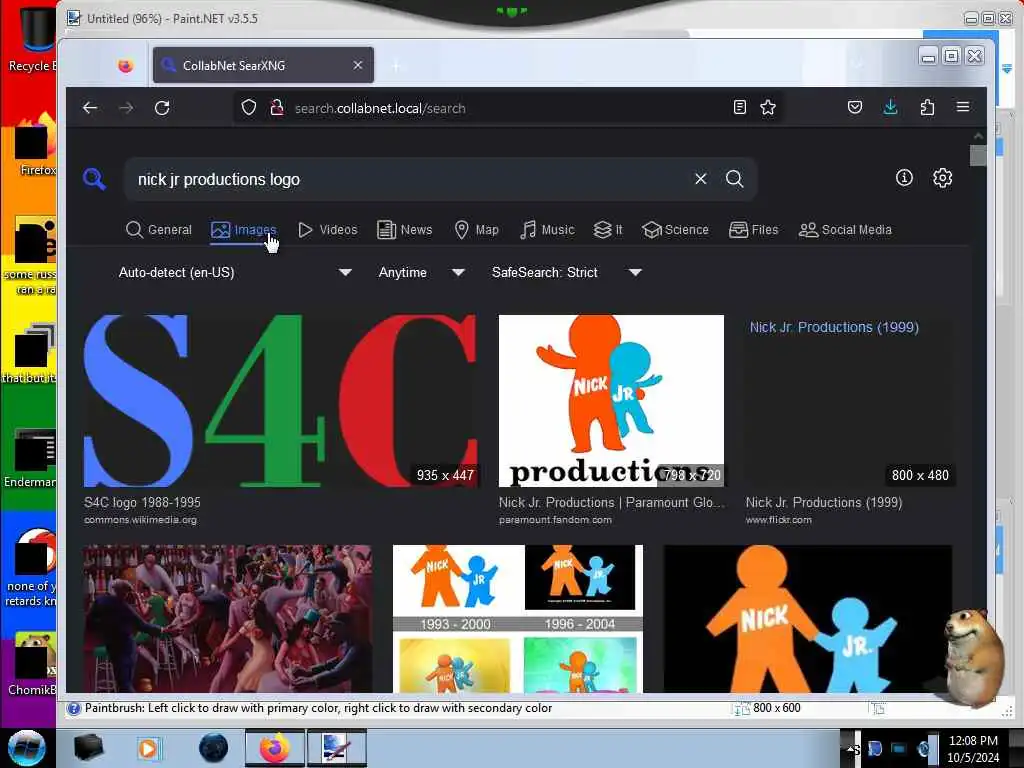This screenshot has width=1024, height=768.
Task: Switch to the Files search tab
Action: coord(754,230)
